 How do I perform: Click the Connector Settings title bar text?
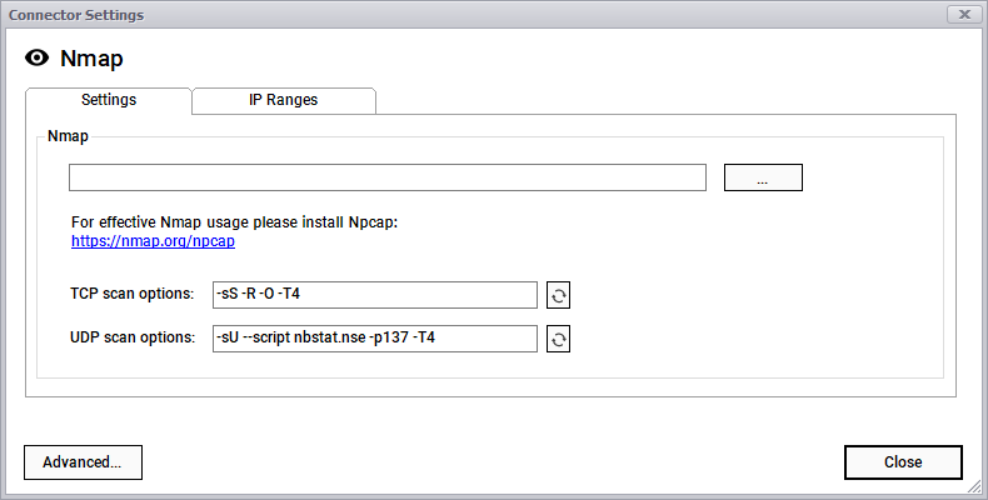[x=76, y=15]
